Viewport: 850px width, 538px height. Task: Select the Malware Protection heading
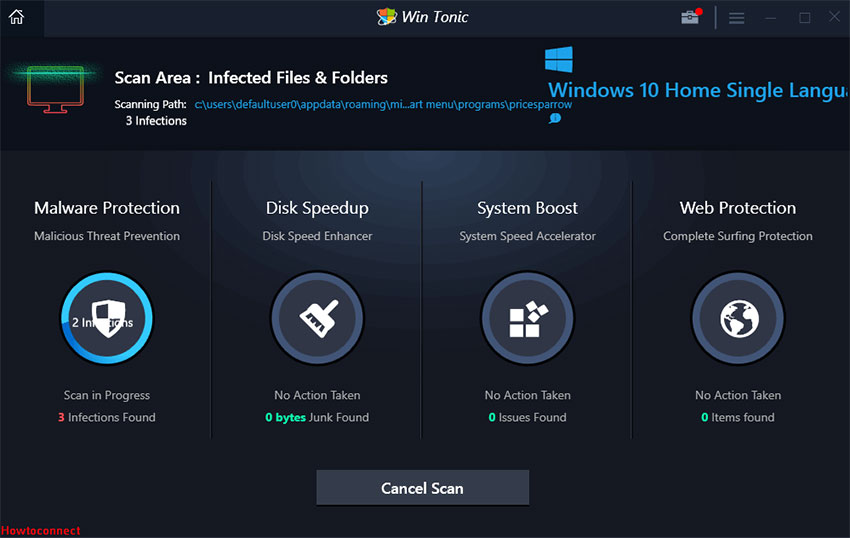pos(107,208)
